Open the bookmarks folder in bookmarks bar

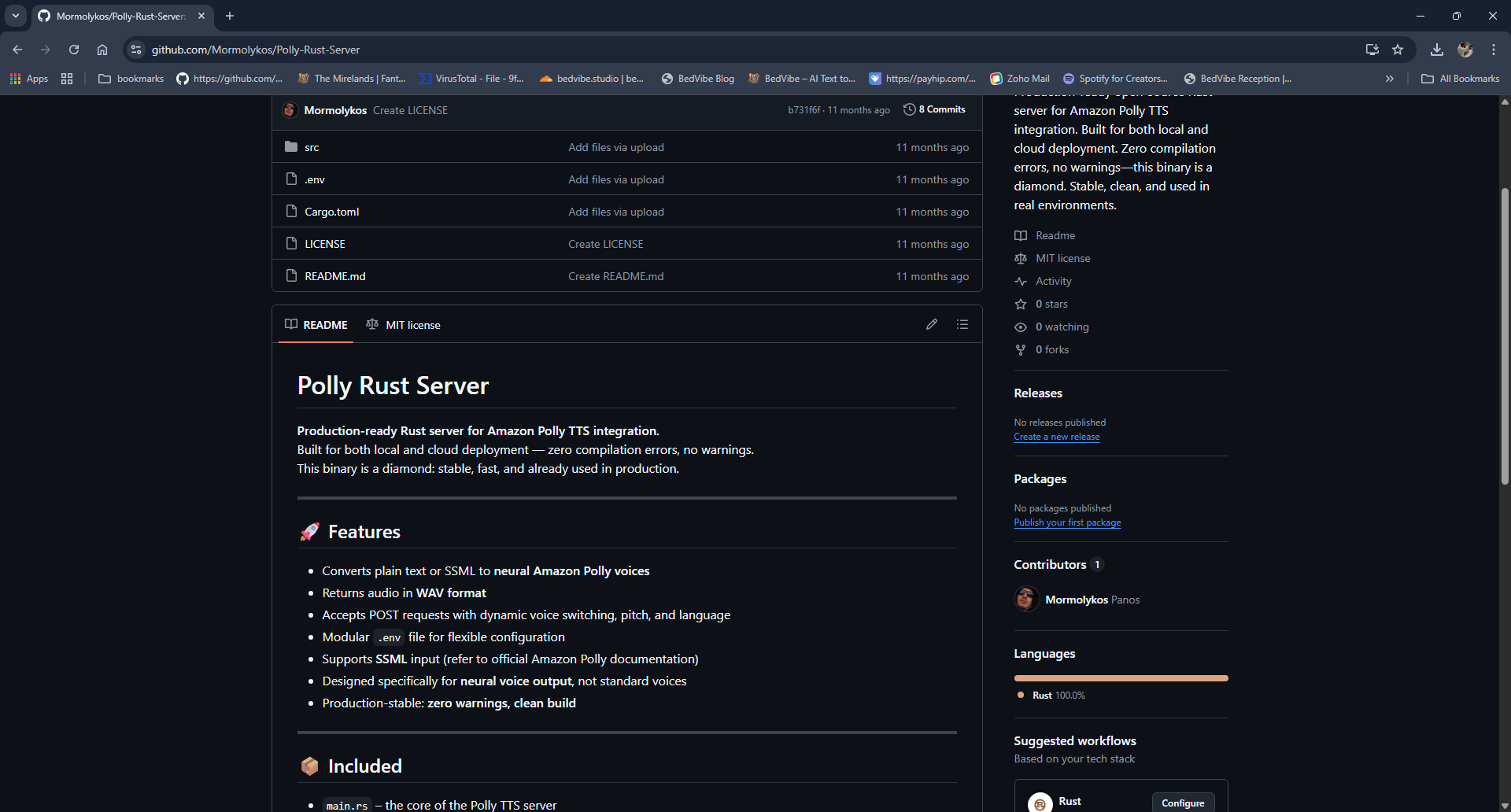(x=131, y=79)
